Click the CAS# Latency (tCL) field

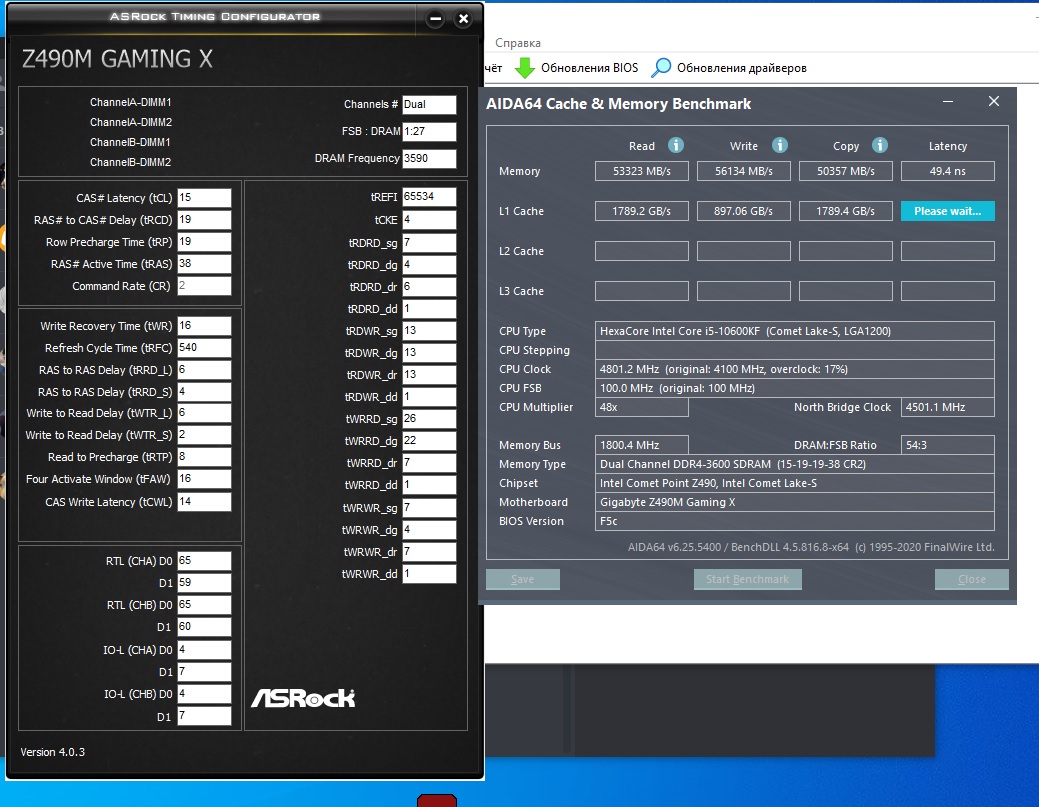coord(204,197)
